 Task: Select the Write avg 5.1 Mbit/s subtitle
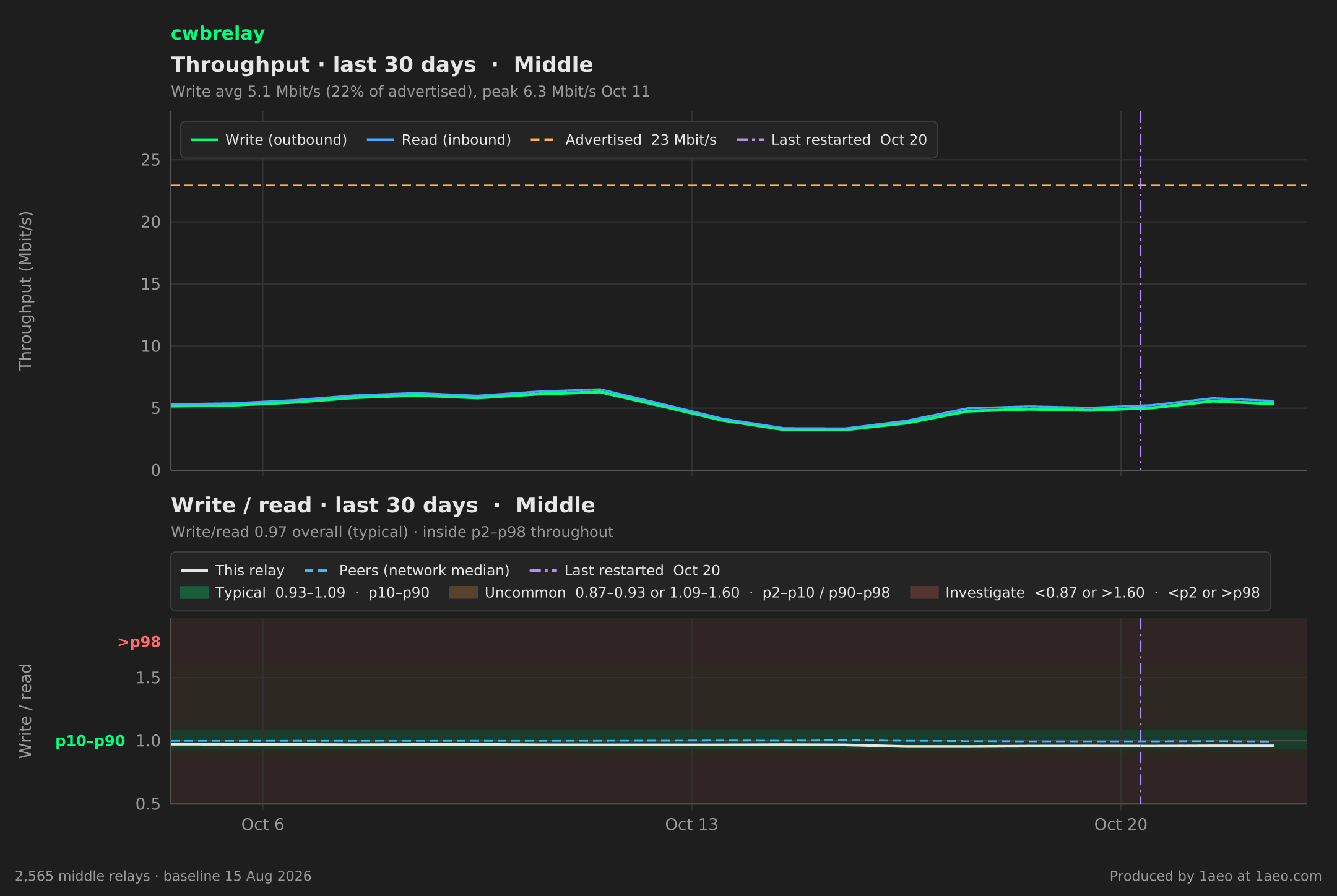410,92
